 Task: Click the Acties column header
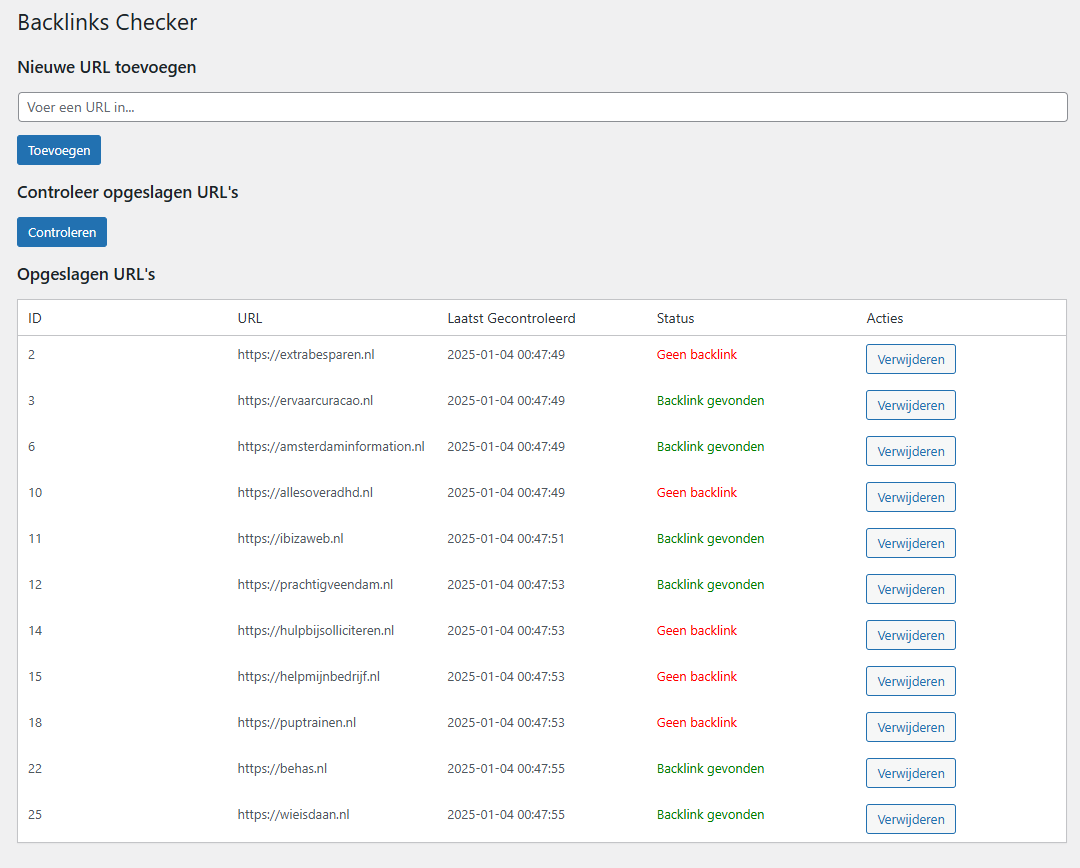884,318
